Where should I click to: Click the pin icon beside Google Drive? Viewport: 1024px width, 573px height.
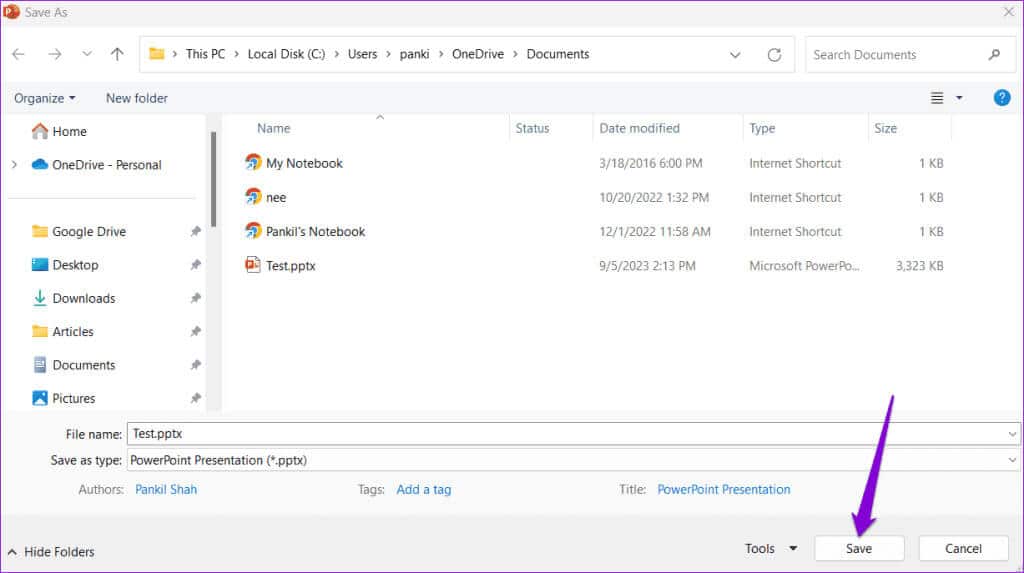click(195, 231)
